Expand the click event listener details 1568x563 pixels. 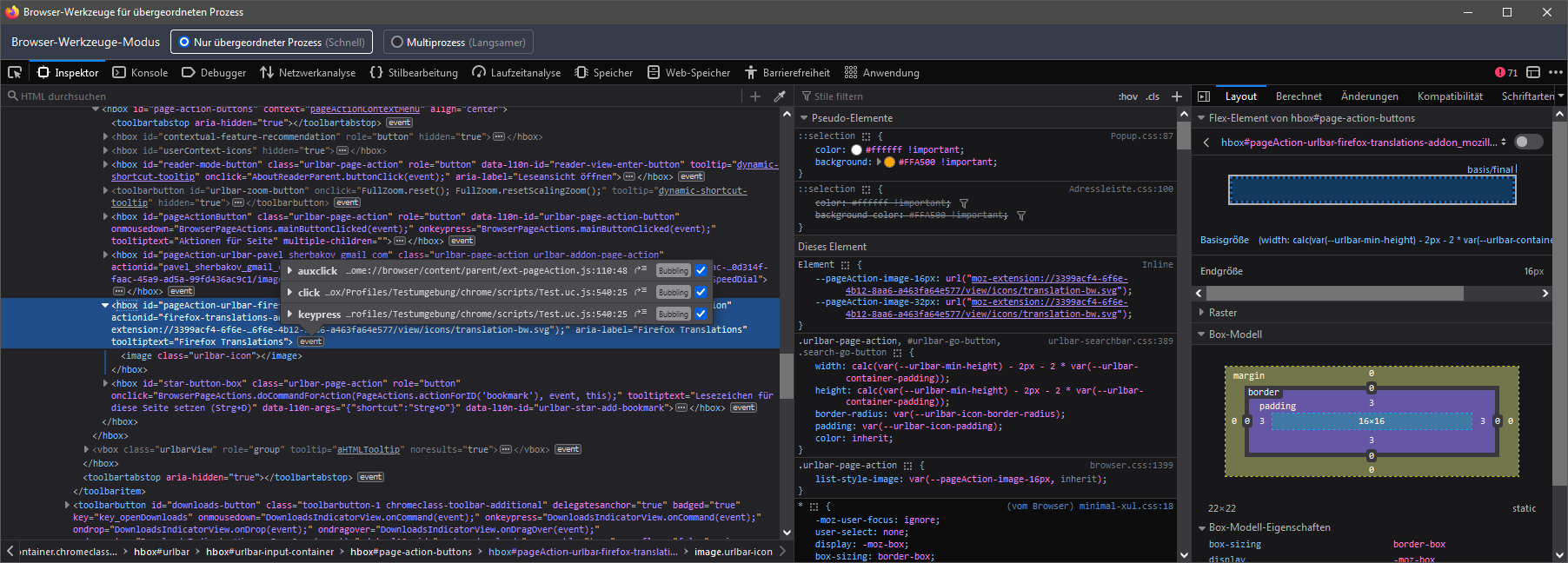tap(290, 293)
